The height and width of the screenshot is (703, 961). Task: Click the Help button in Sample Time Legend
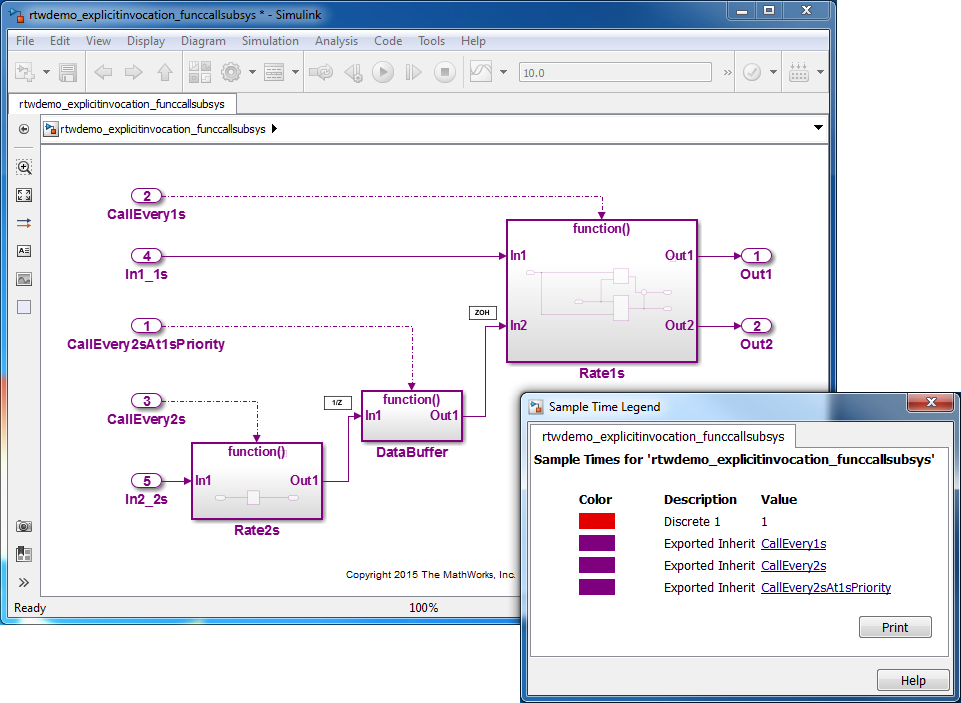(913, 681)
